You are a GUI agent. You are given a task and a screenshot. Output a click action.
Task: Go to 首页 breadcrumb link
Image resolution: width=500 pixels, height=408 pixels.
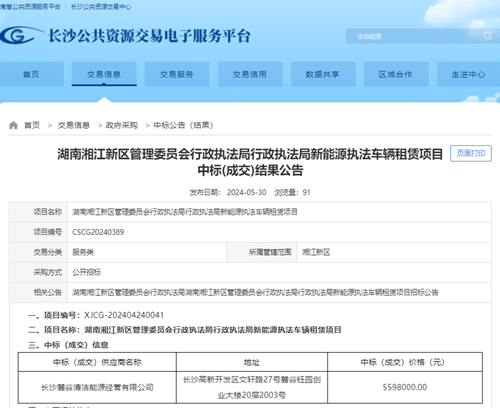[32, 125]
